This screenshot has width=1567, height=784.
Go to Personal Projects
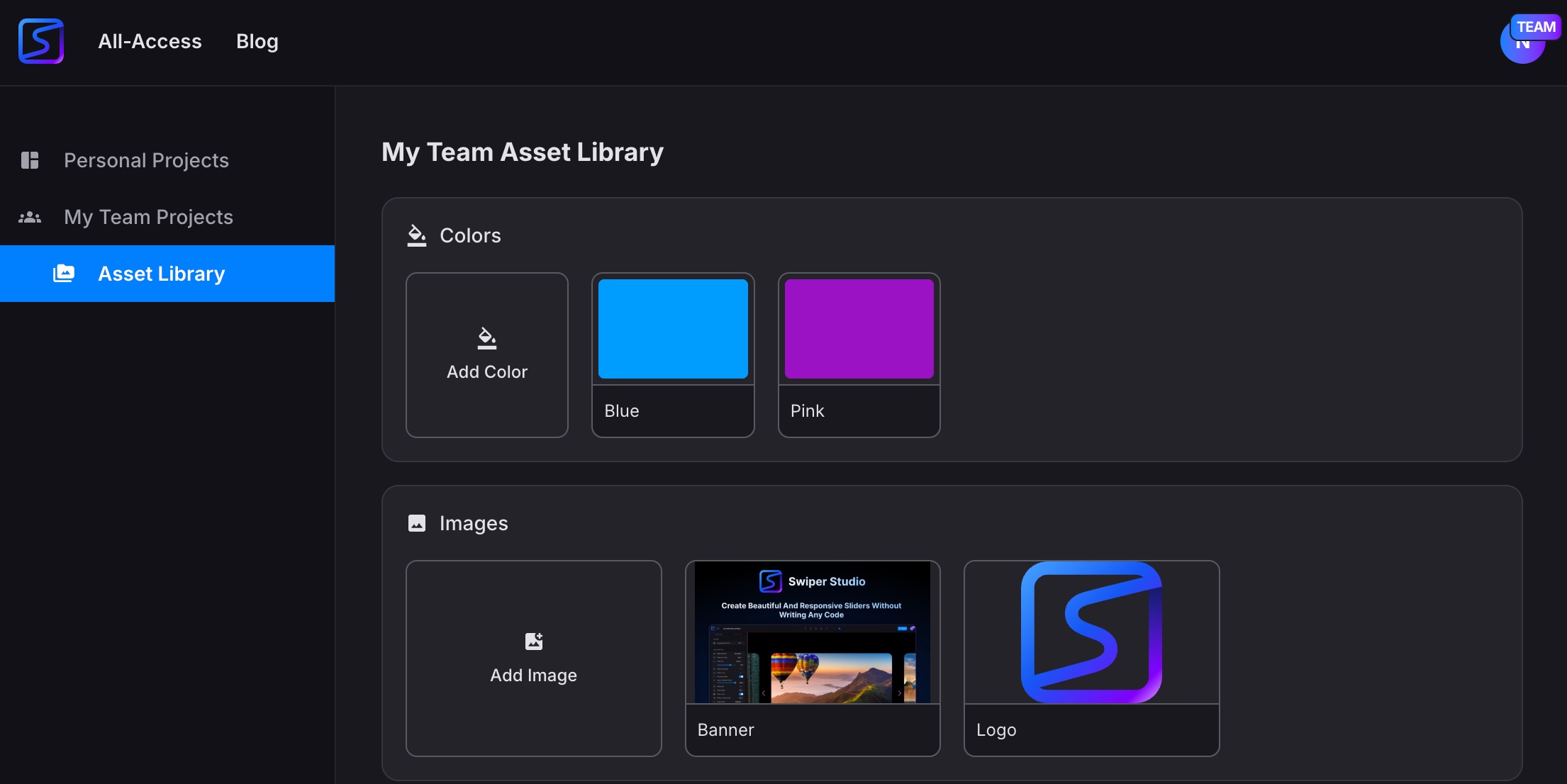point(167,160)
